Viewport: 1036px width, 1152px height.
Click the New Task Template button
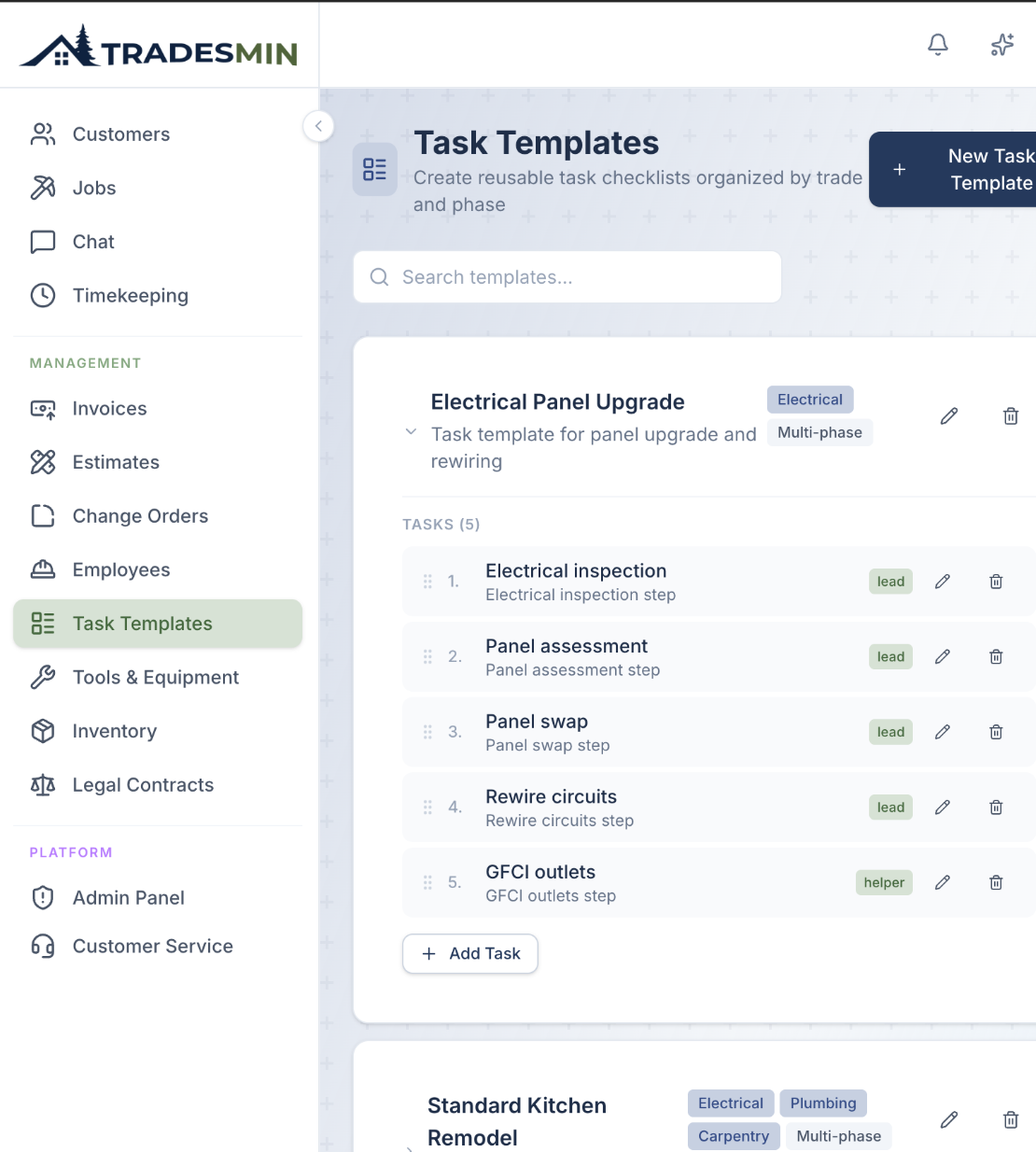coord(953,169)
